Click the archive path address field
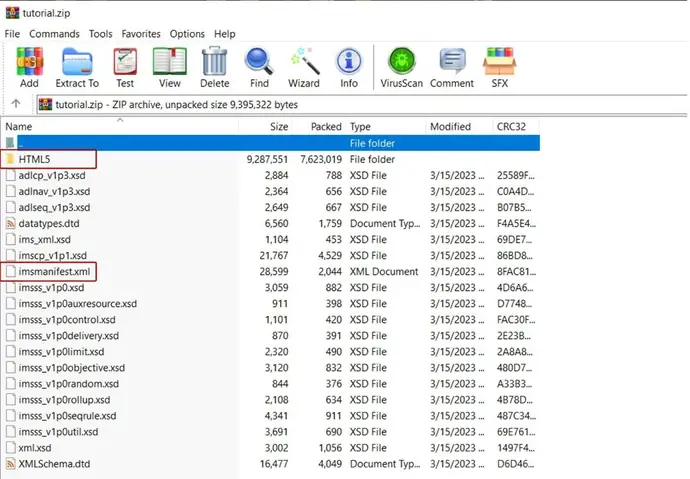This screenshot has height=479, width=690. (362, 105)
